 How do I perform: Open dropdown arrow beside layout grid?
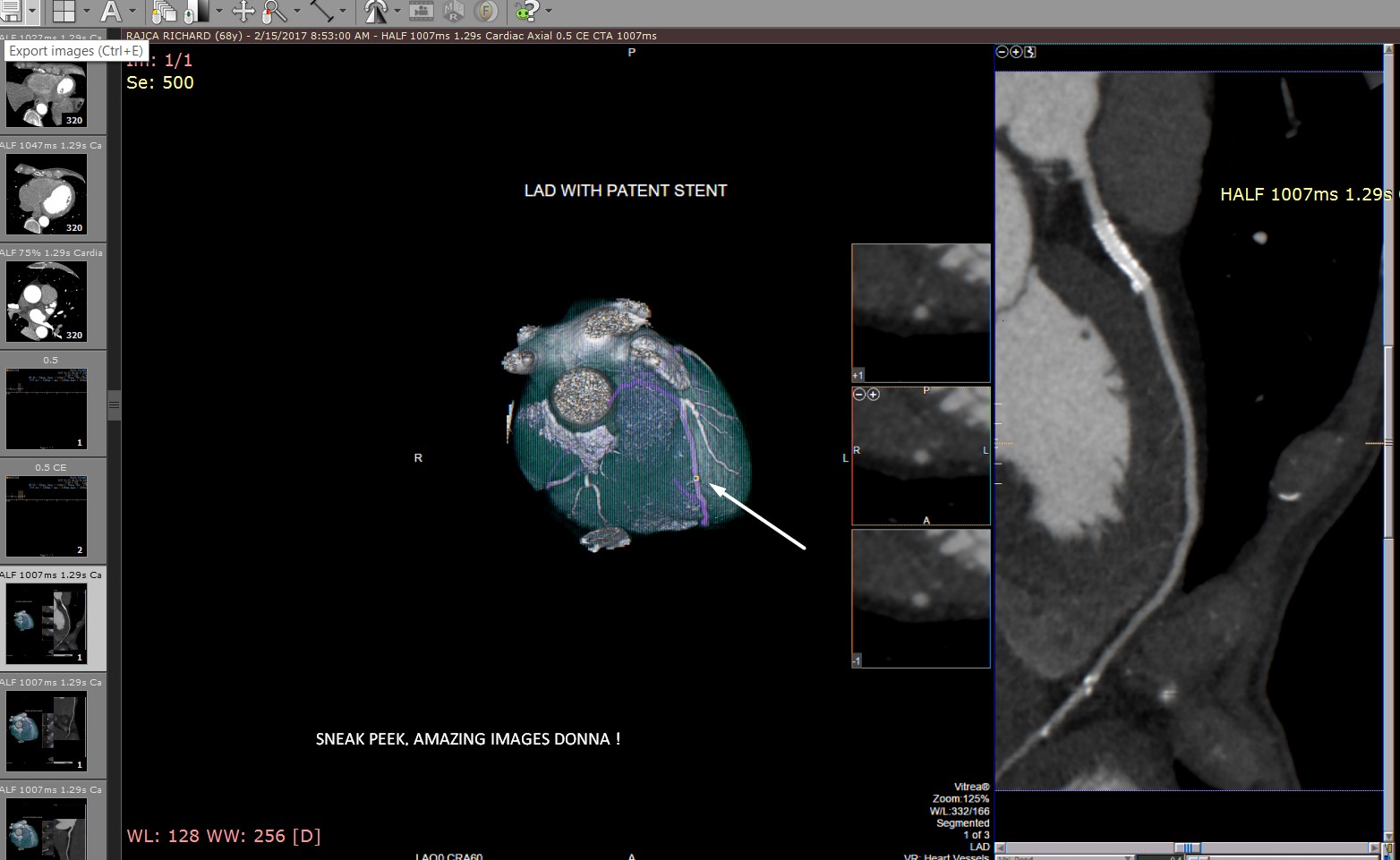click(x=87, y=11)
